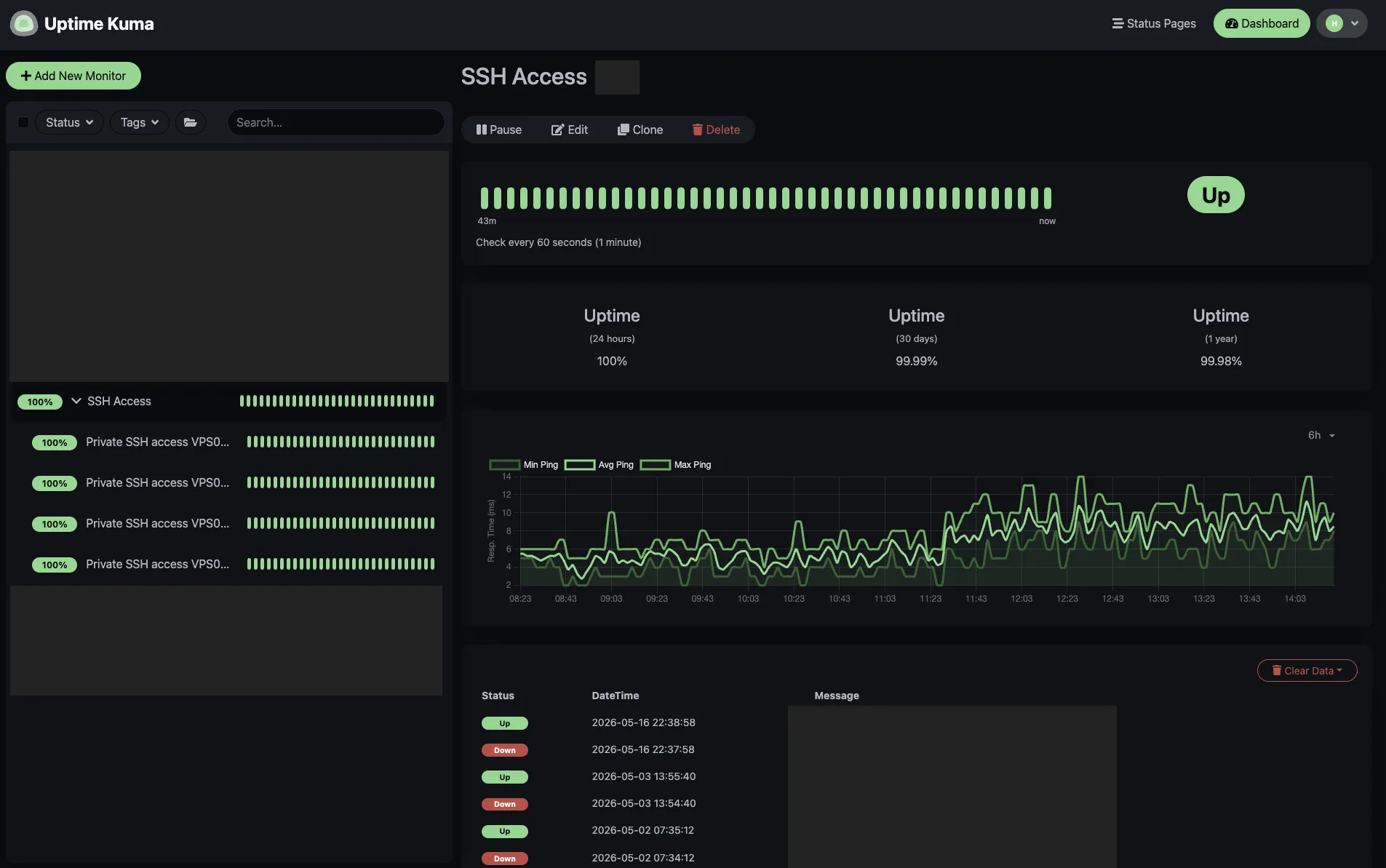Click the Status column header

[498, 696]
